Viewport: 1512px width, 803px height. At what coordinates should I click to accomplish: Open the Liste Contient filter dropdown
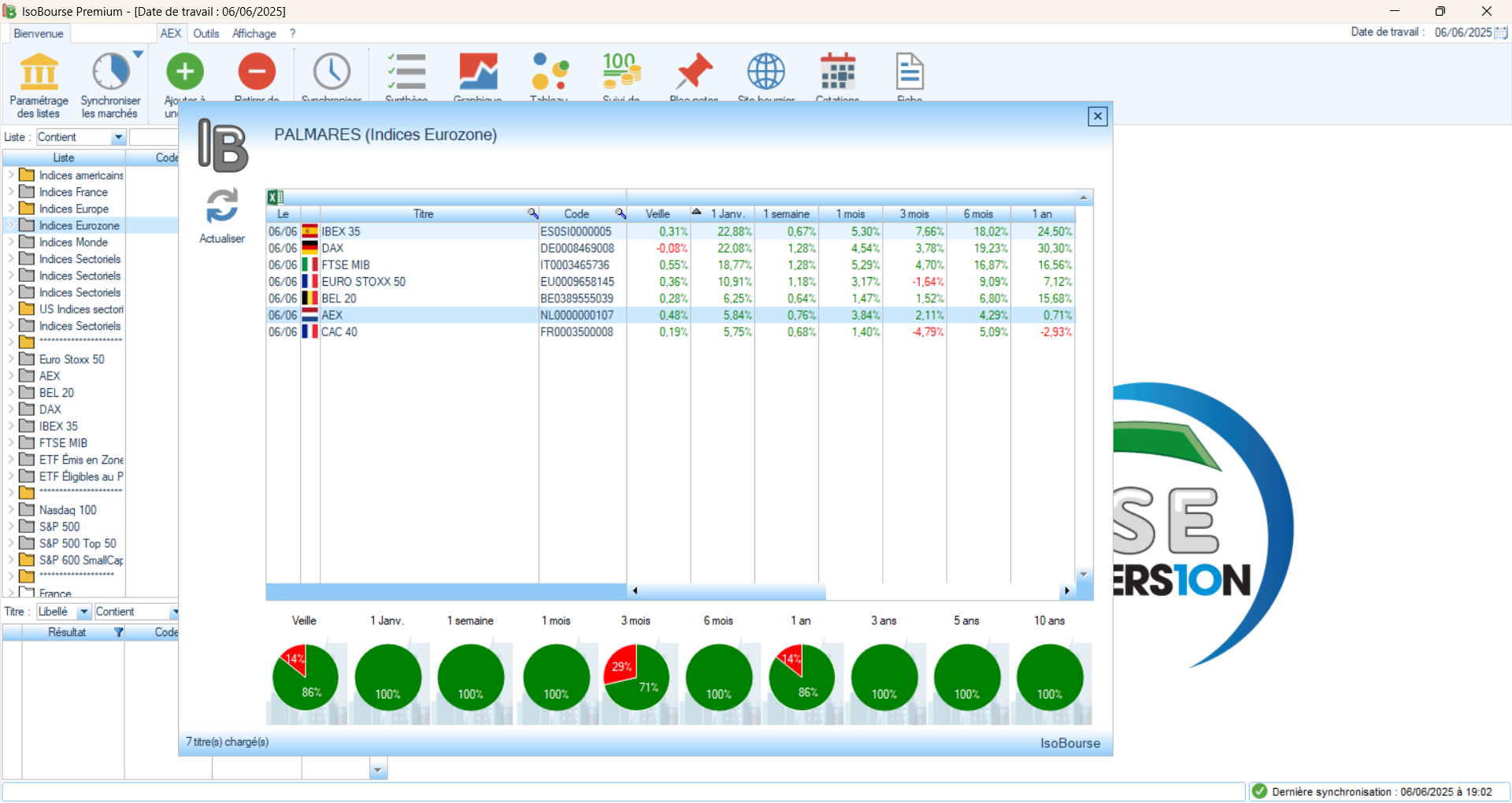118,138
